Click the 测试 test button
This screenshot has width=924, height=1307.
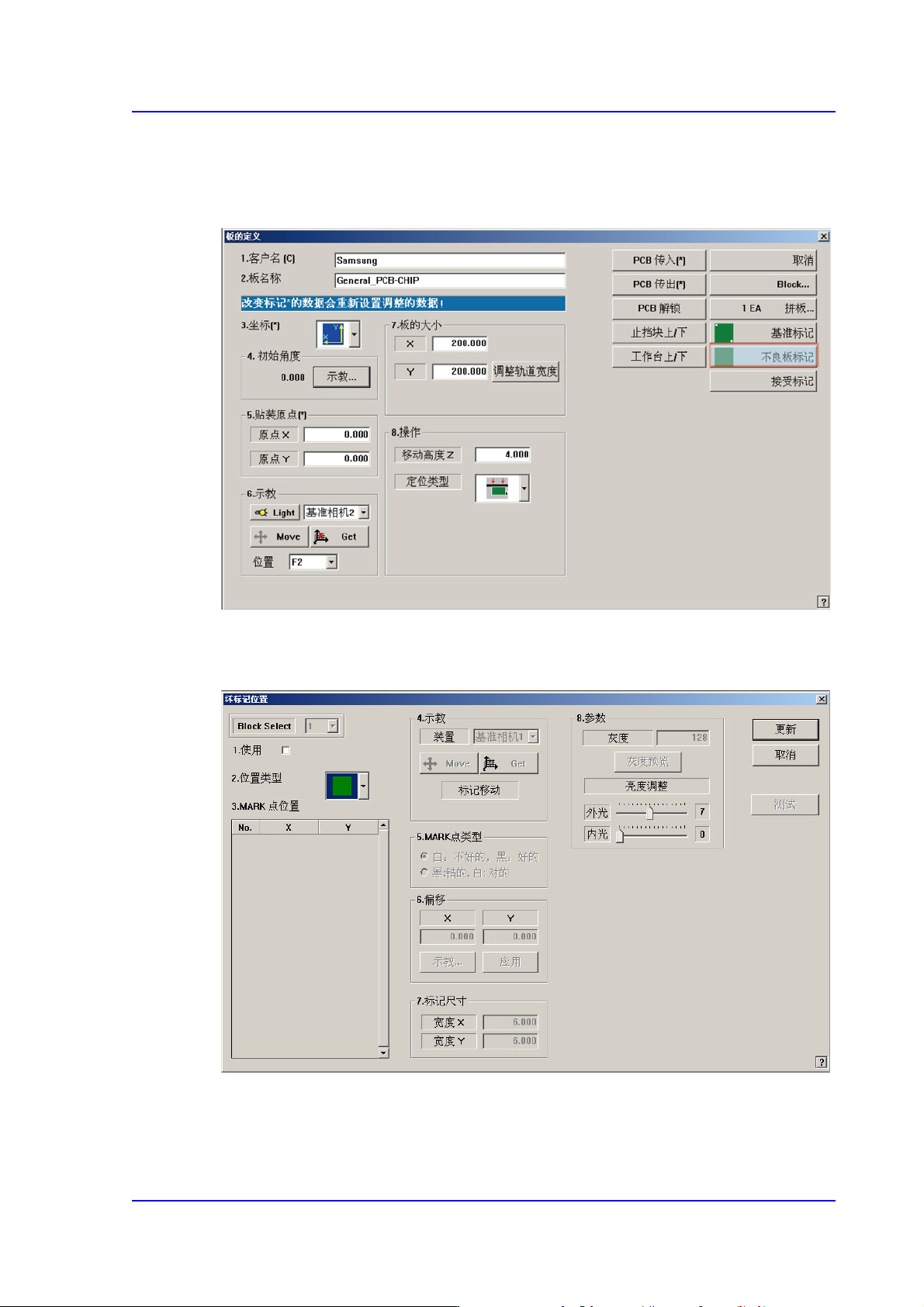784,804
